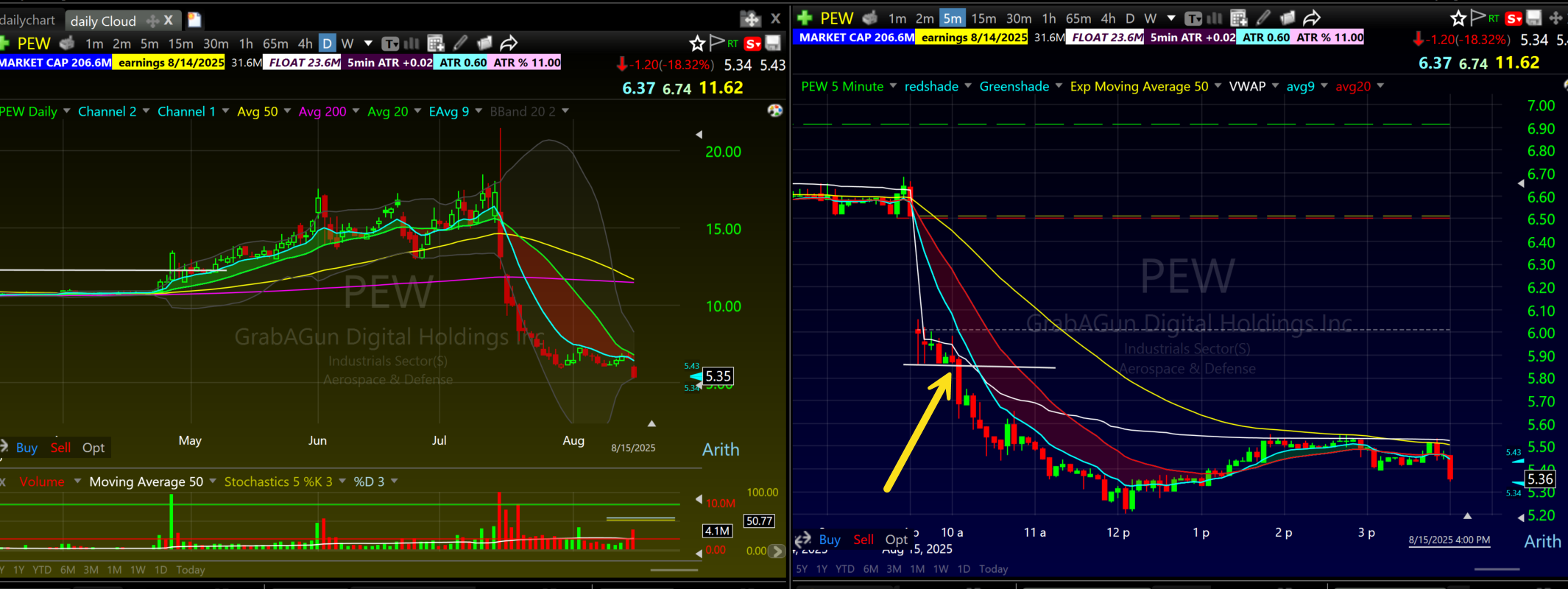Select the pencil drawing tool on daily chart
Viewport: 1568px width, 589px height.
click(461, 43)
